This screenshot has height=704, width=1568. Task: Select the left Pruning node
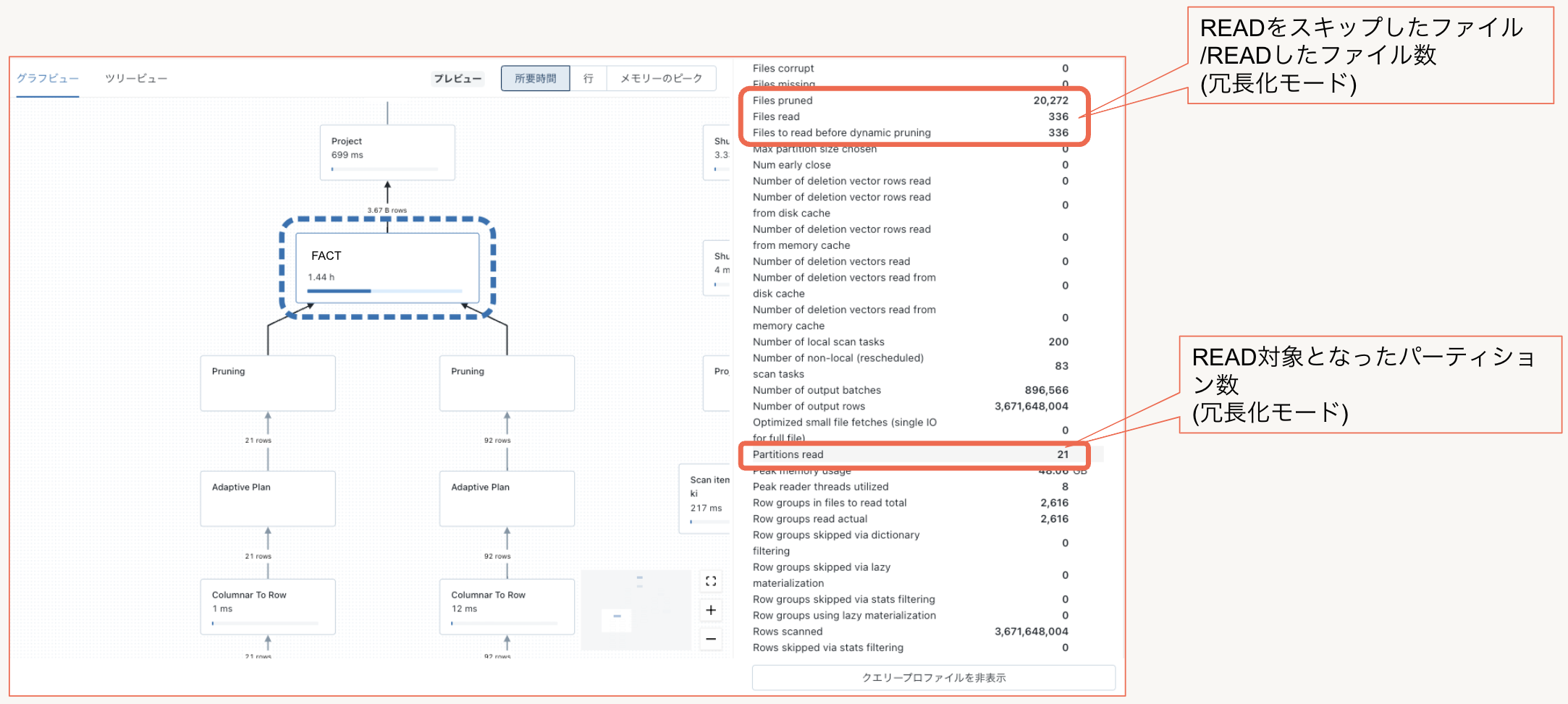(x=267, y=382)
